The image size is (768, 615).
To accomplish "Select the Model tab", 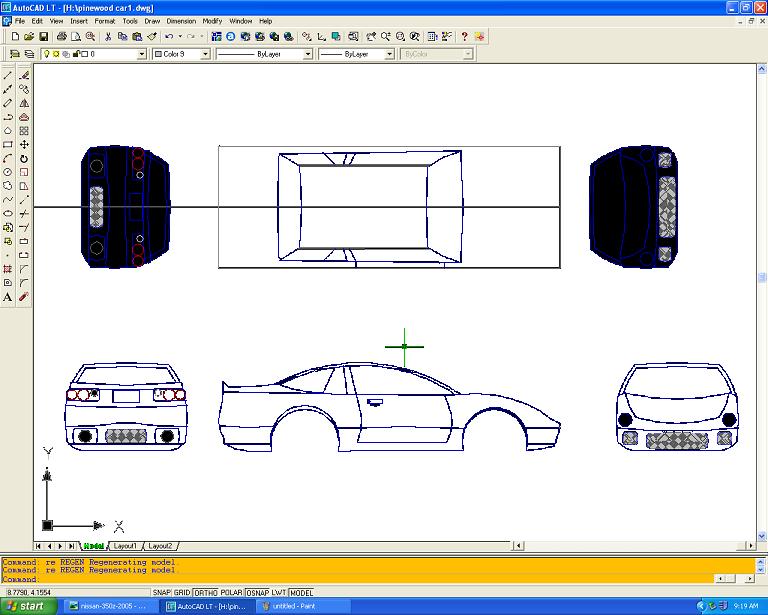I will pyautogui.click(x=93, y=545).
